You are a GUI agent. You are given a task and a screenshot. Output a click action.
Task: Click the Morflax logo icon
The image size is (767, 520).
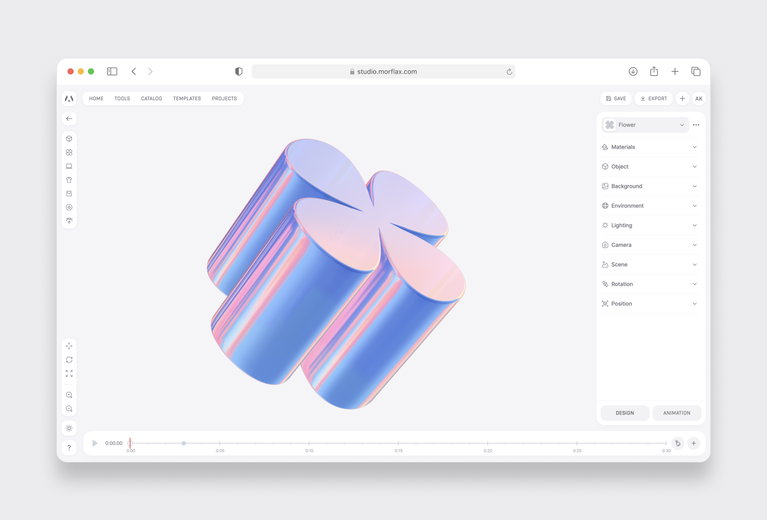69,99
